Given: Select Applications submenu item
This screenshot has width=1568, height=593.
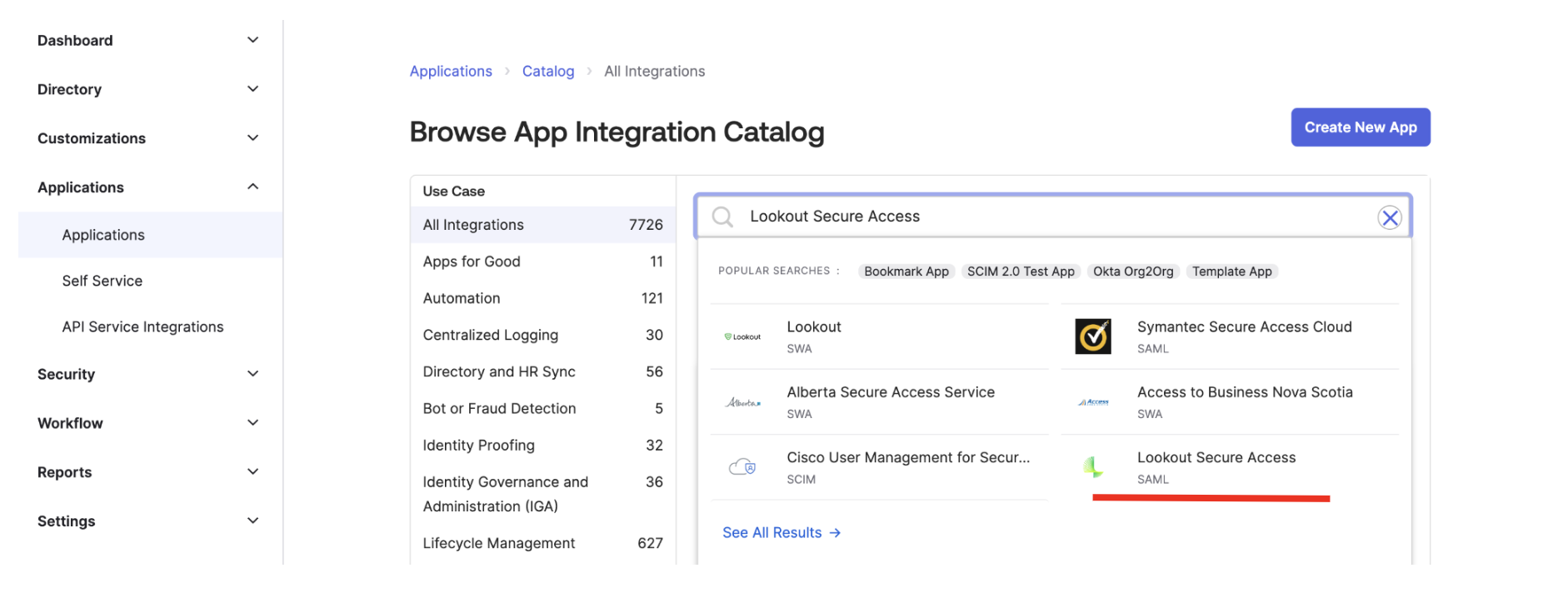Looking at the screenshot, I should click(150, 235).
